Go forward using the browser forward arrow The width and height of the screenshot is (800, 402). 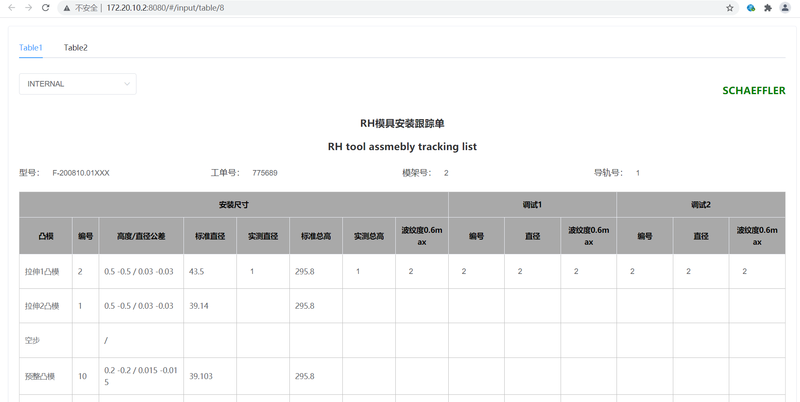click(x=29, y=8)
